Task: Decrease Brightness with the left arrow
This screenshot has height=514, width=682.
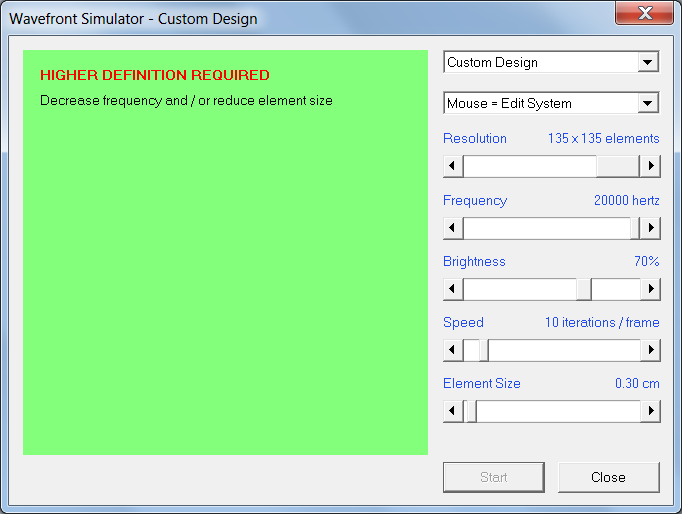Action: coord(453,289)
